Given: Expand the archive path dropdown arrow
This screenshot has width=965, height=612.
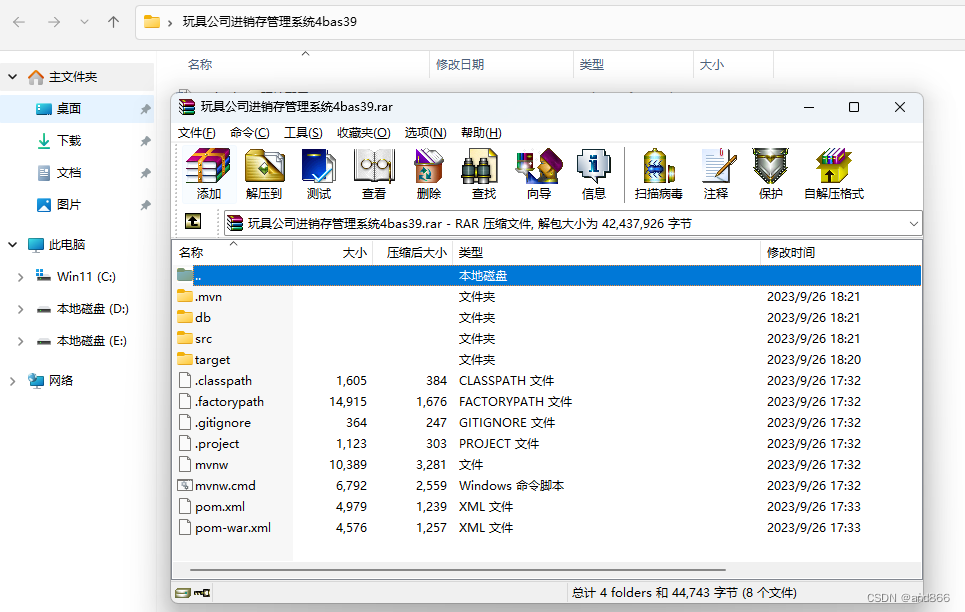Looking at the screenshot, I should (x=914, y=223).
